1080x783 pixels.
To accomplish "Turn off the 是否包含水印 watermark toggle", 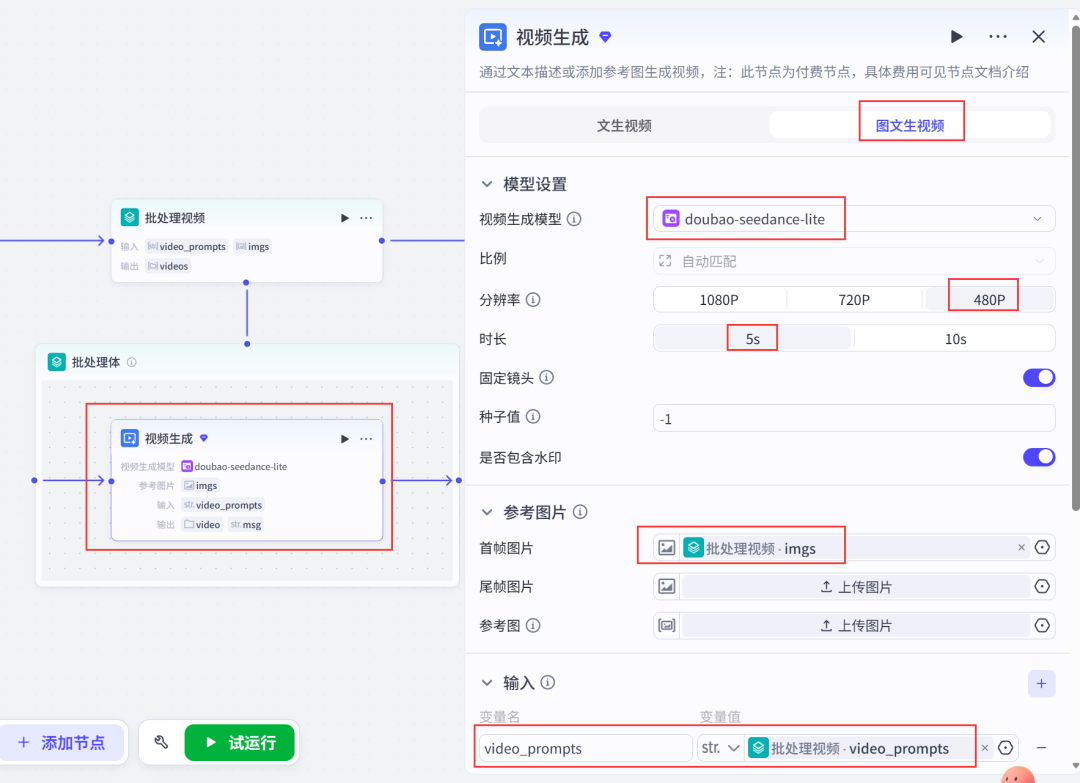I will point(1038,457).
